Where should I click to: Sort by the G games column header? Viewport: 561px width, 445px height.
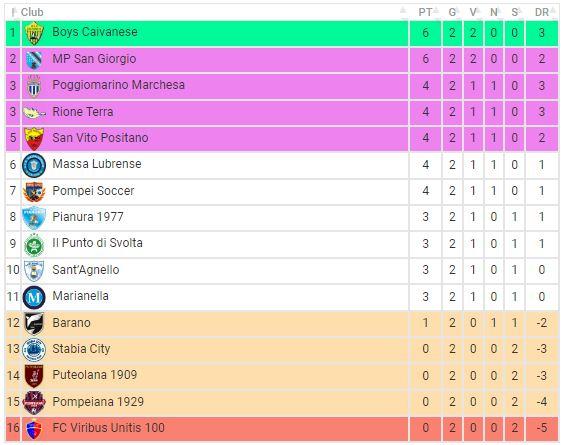(x=452, y=12)
